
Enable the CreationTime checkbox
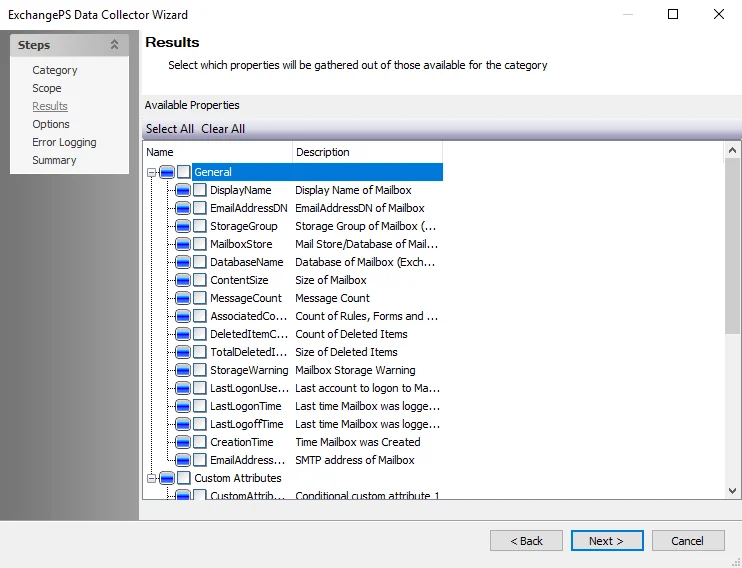[x=200, y=442]
